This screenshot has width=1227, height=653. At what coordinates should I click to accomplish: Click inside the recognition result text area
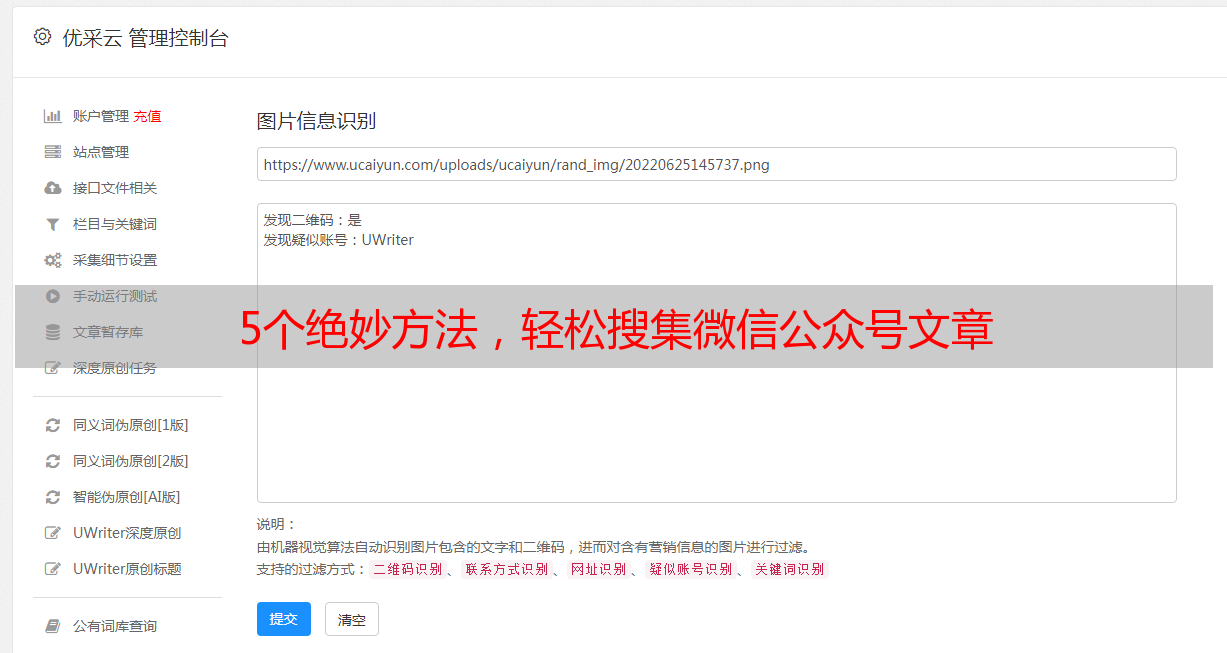tap(716, 353)
